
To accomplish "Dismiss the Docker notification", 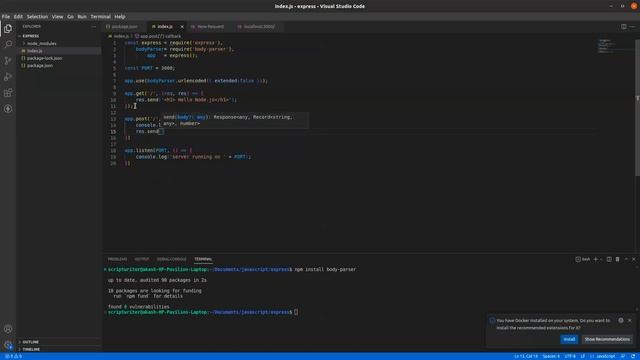I will [629, 320].
